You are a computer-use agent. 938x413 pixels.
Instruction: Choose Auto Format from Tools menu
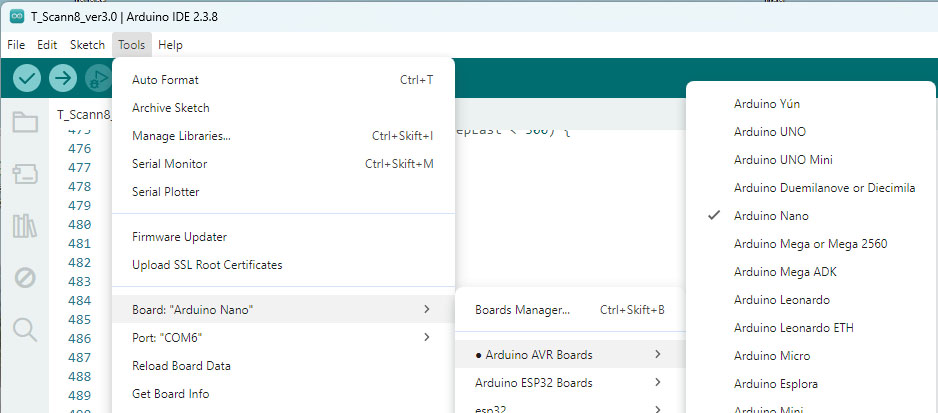[x=283, y=80]
